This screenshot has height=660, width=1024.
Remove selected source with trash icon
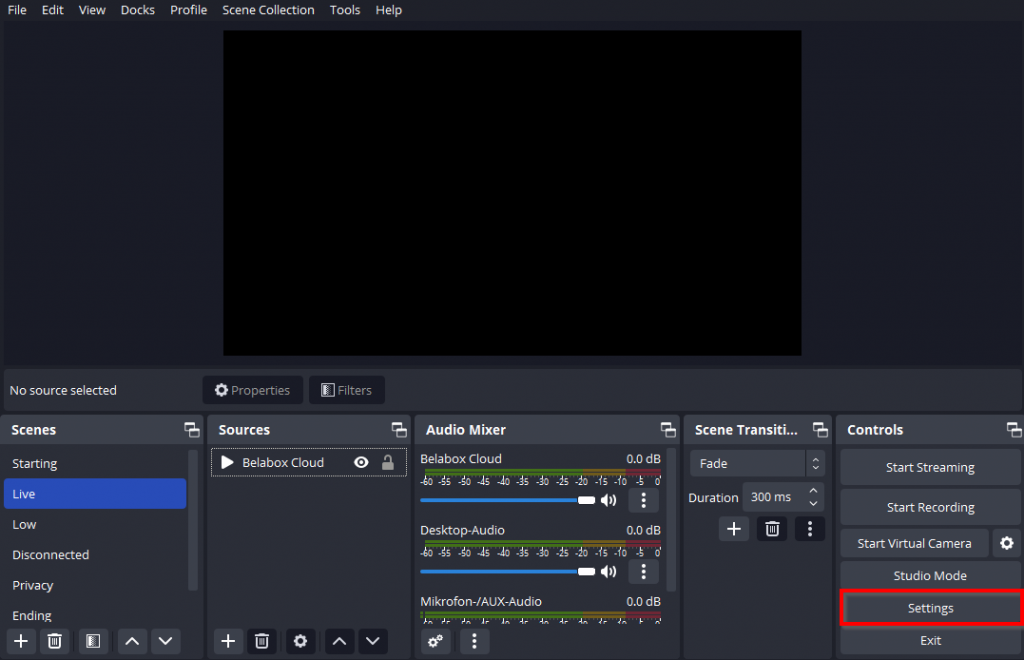pos(262,641)
